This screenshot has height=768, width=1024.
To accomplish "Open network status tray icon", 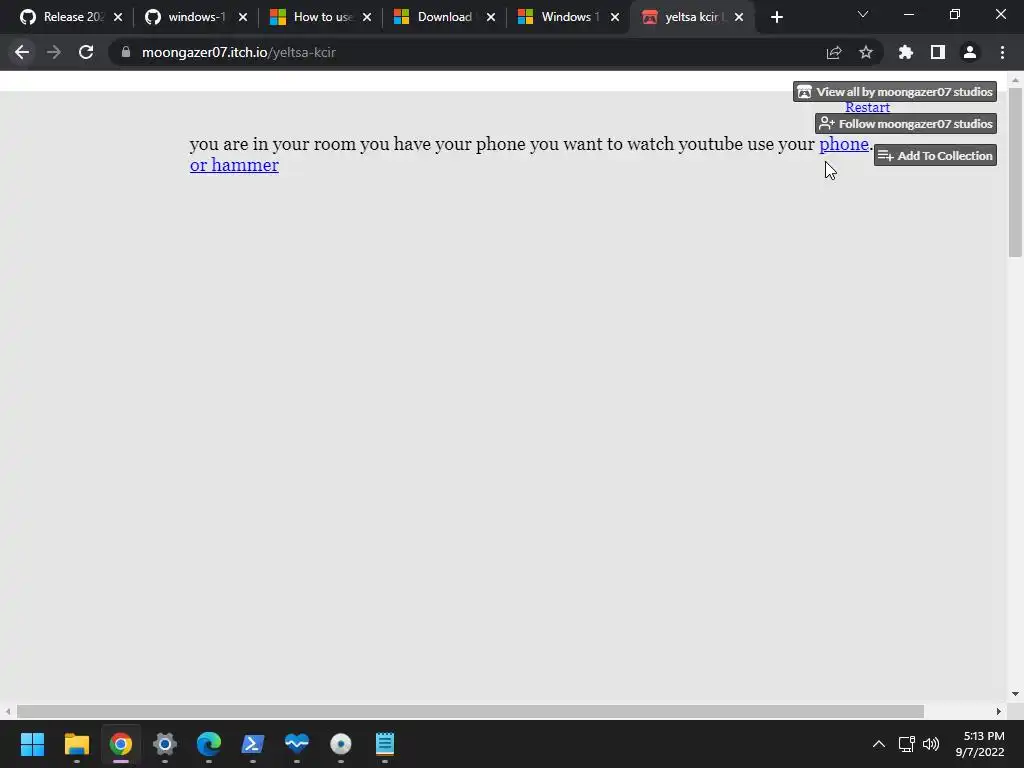I will tap(906, 744).
